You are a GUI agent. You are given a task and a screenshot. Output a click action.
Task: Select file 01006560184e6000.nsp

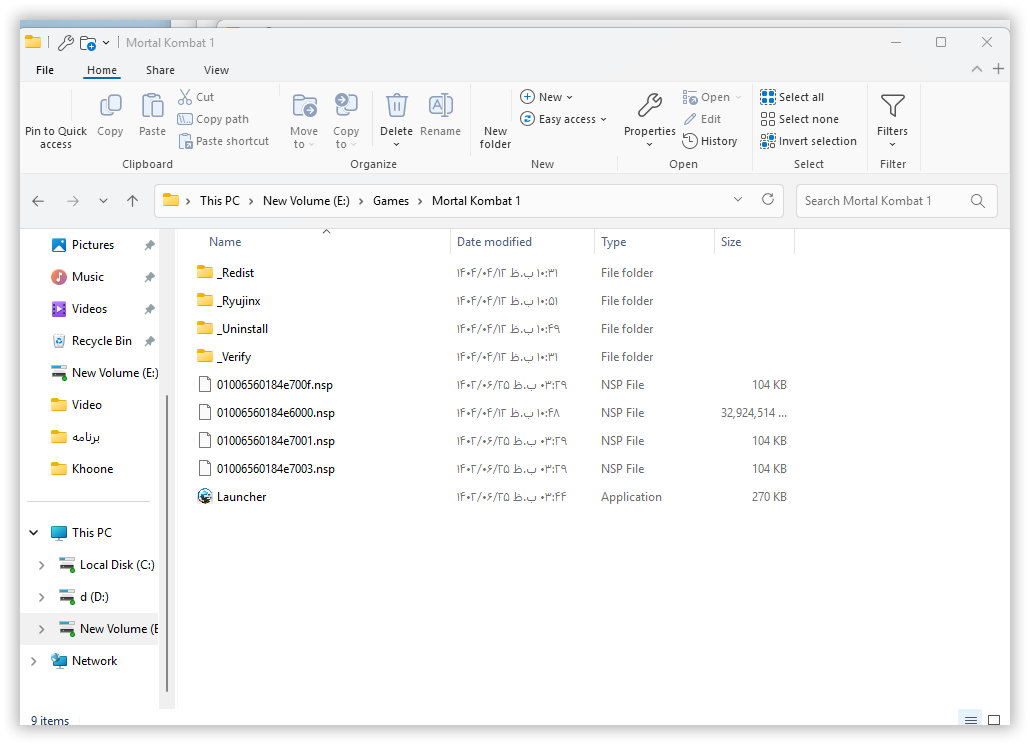pyautogui.click(x=275, y=413)
